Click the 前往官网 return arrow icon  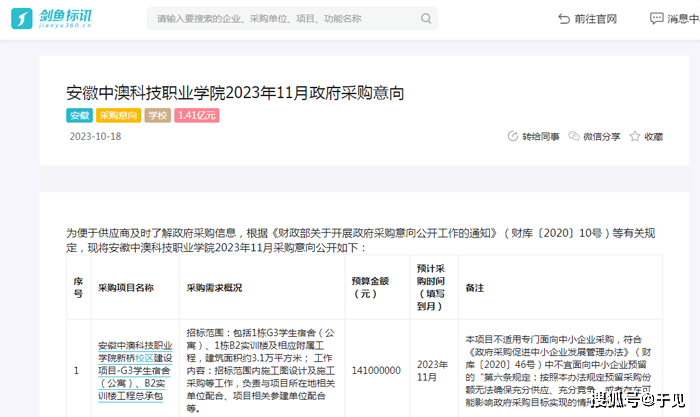pos(564,19)
